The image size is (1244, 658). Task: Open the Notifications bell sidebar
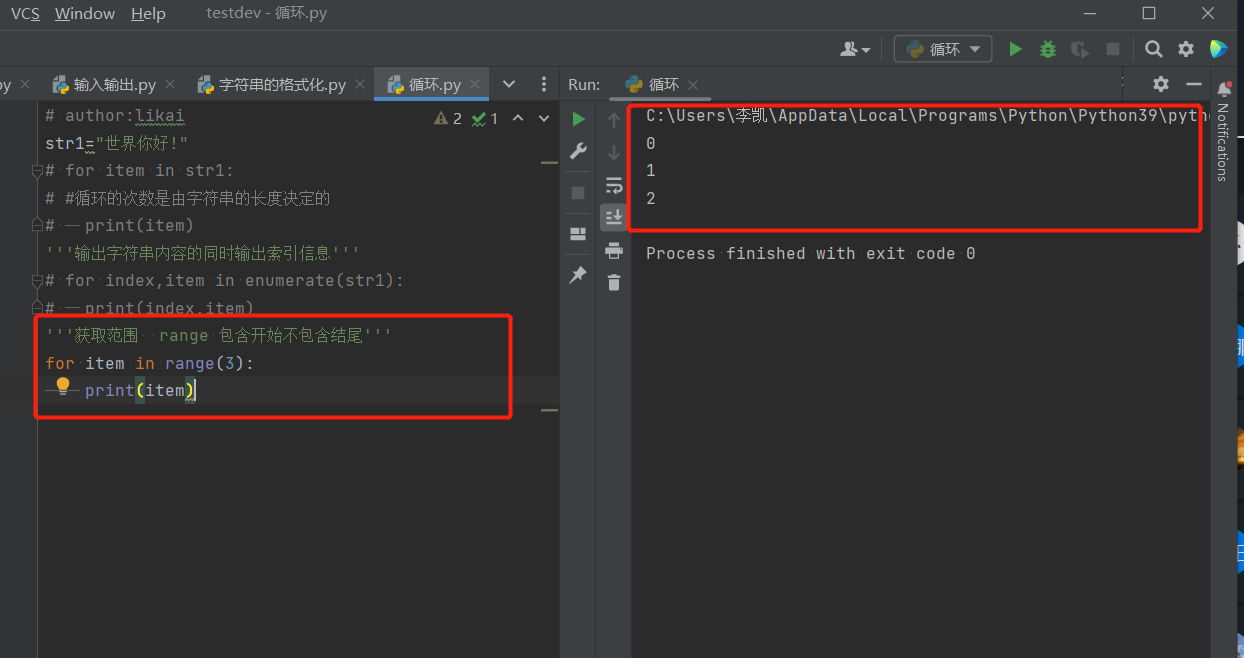point(1224,89)
